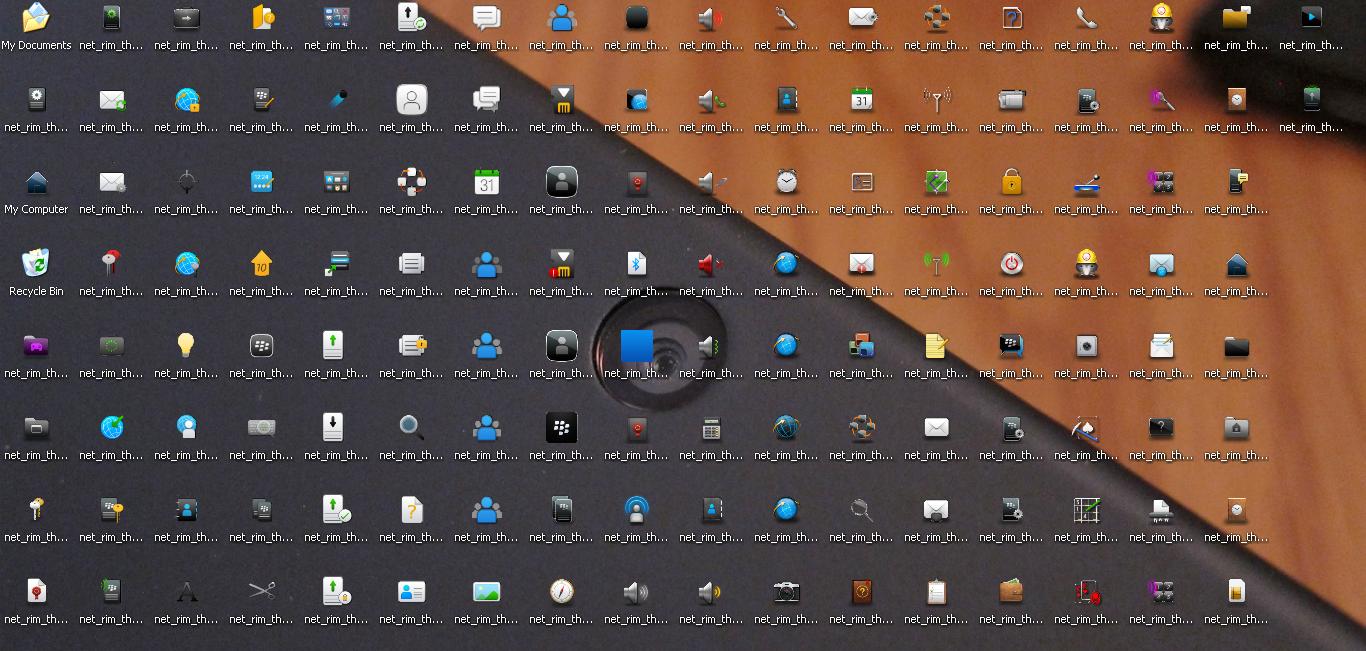Select the wrench icon
The image size is (1366, 651).
coord(786,18)
